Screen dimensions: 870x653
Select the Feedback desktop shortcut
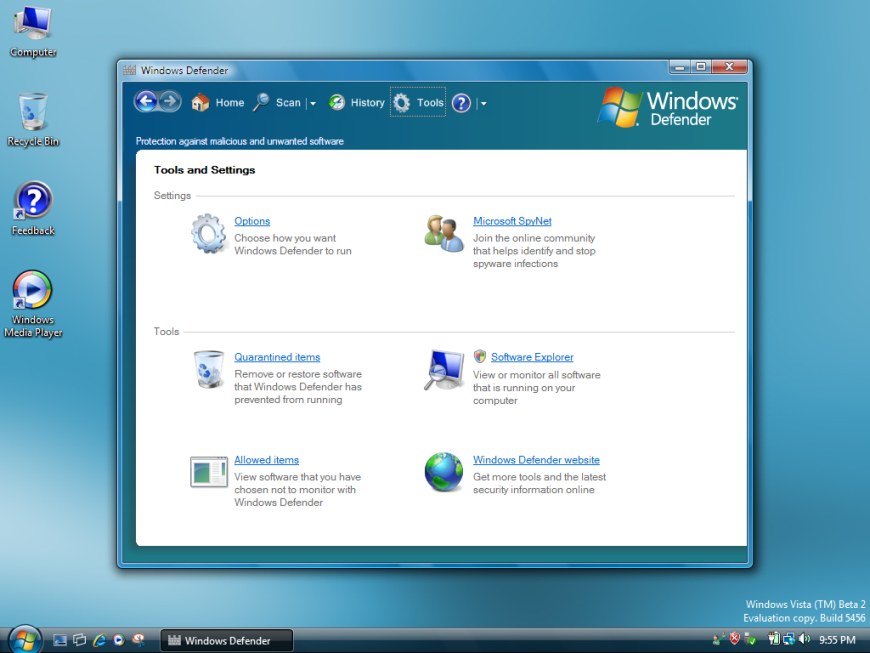click(33, 209)
